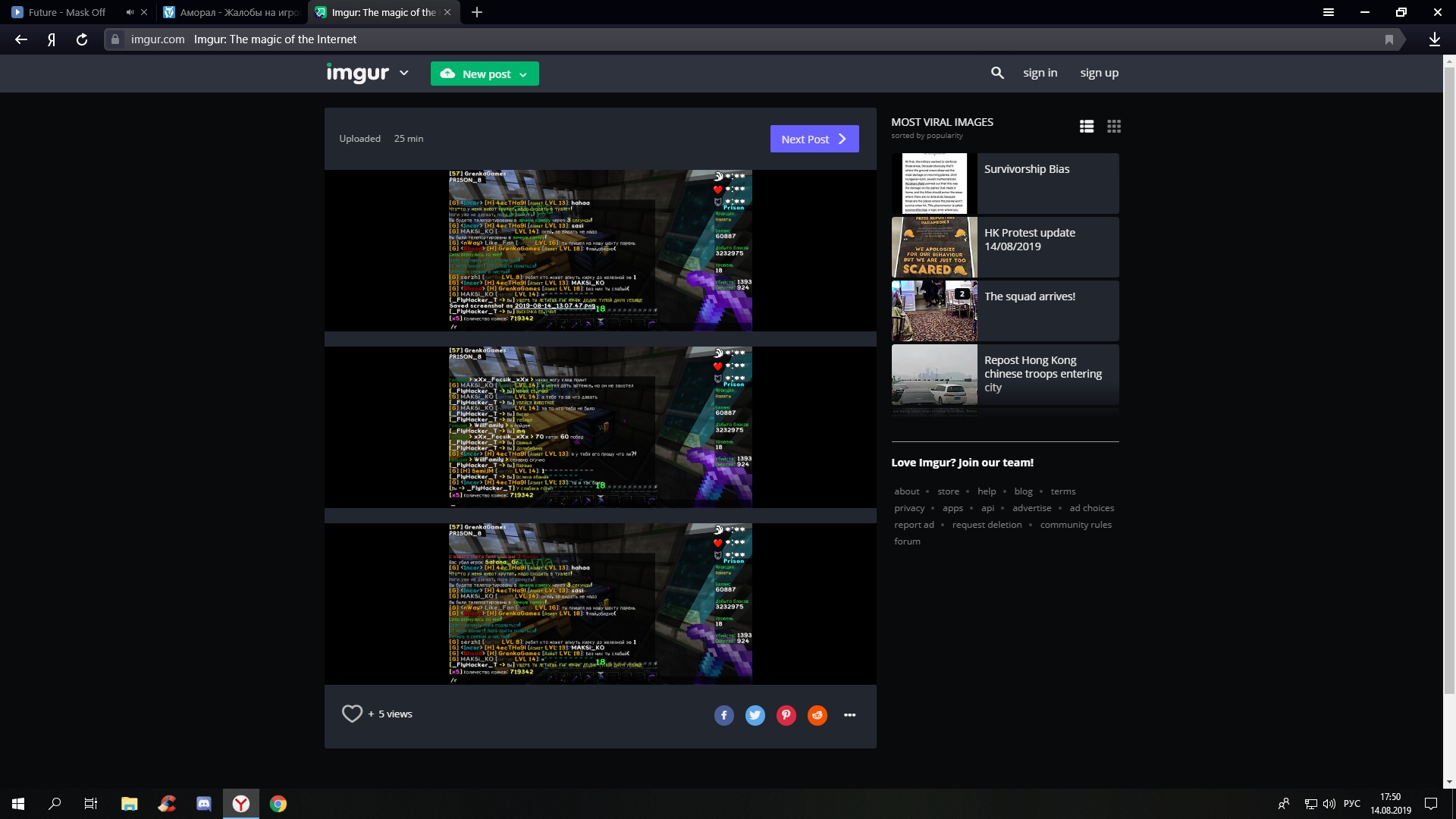1456x819 pixels.
Task: Share post on Twitter
Action: click(755, 715)
